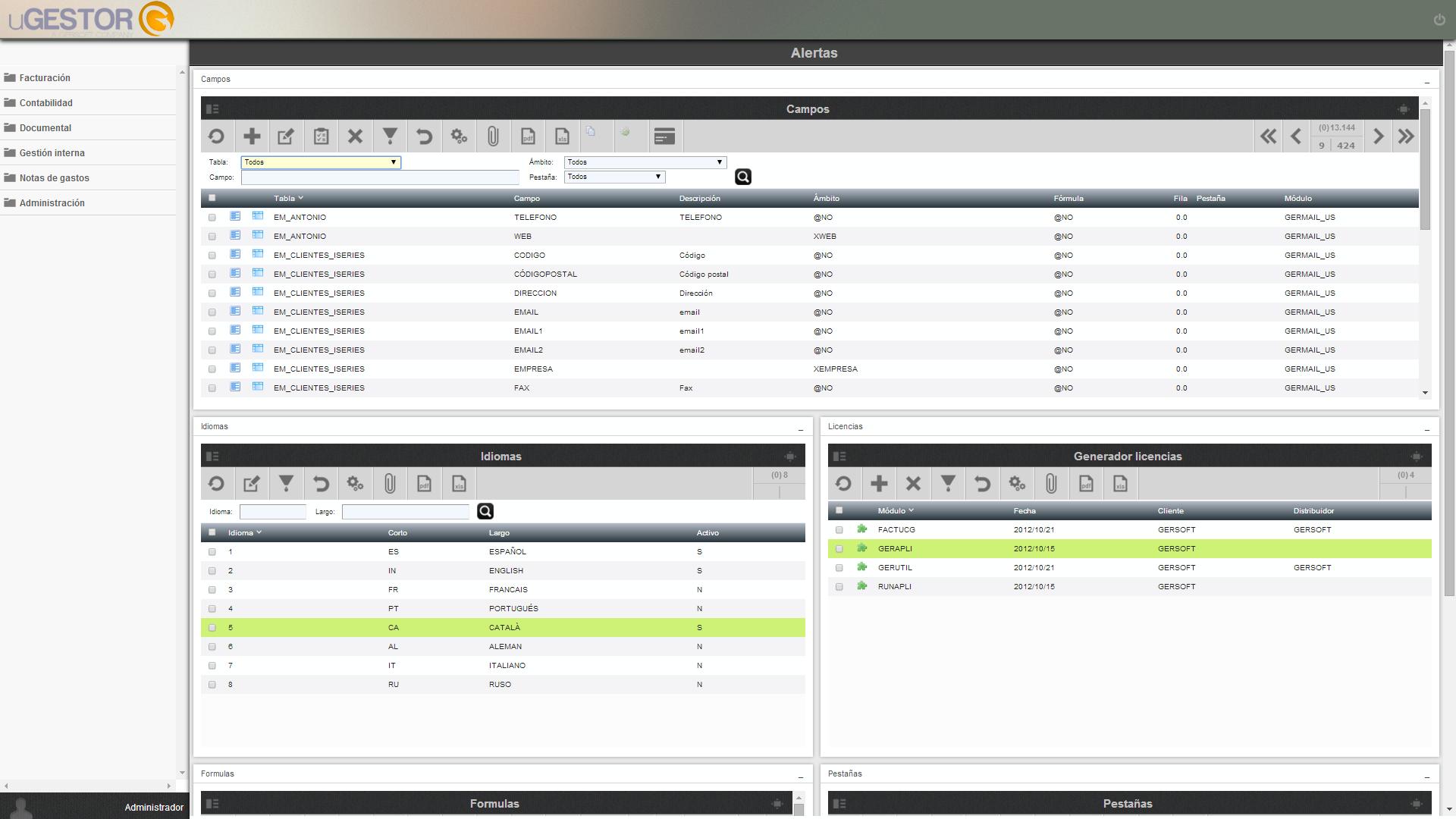The image size is (1456, 819).
Task: Add a new record in Campos toolbar
Action: point(252,136)
